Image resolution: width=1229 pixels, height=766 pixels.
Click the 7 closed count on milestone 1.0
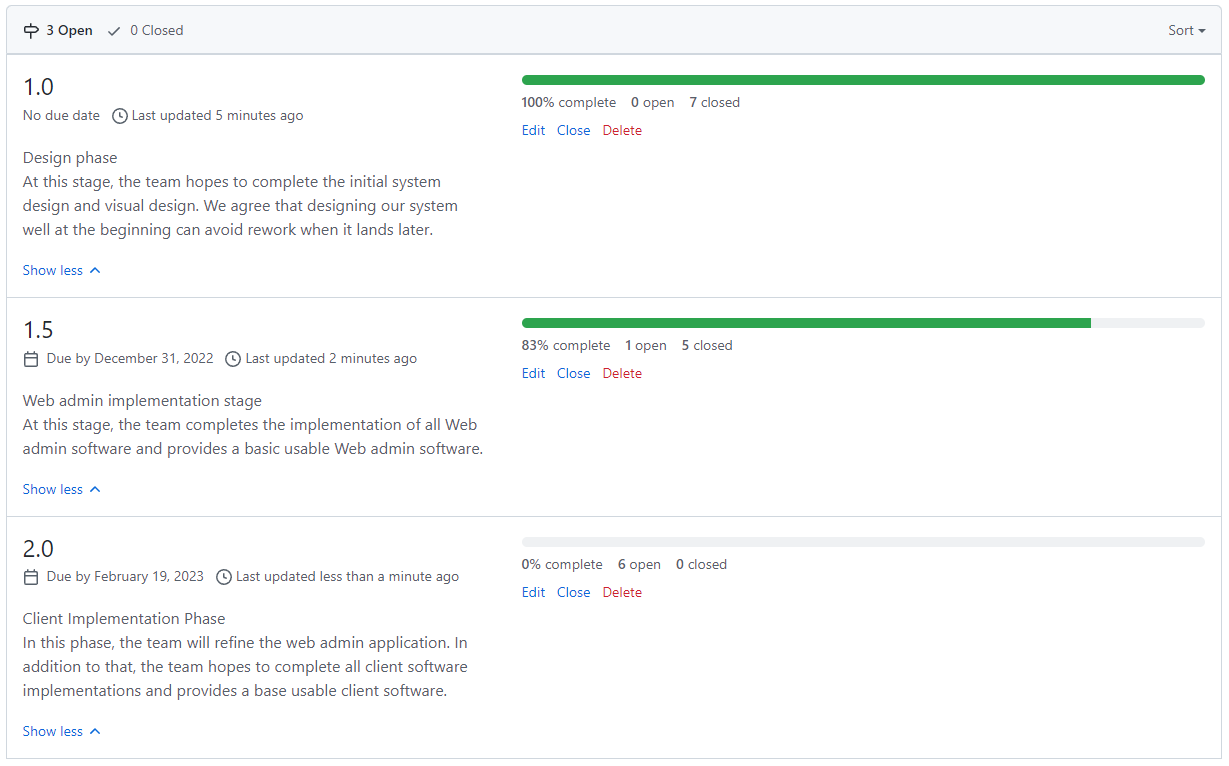click(714, 102)
